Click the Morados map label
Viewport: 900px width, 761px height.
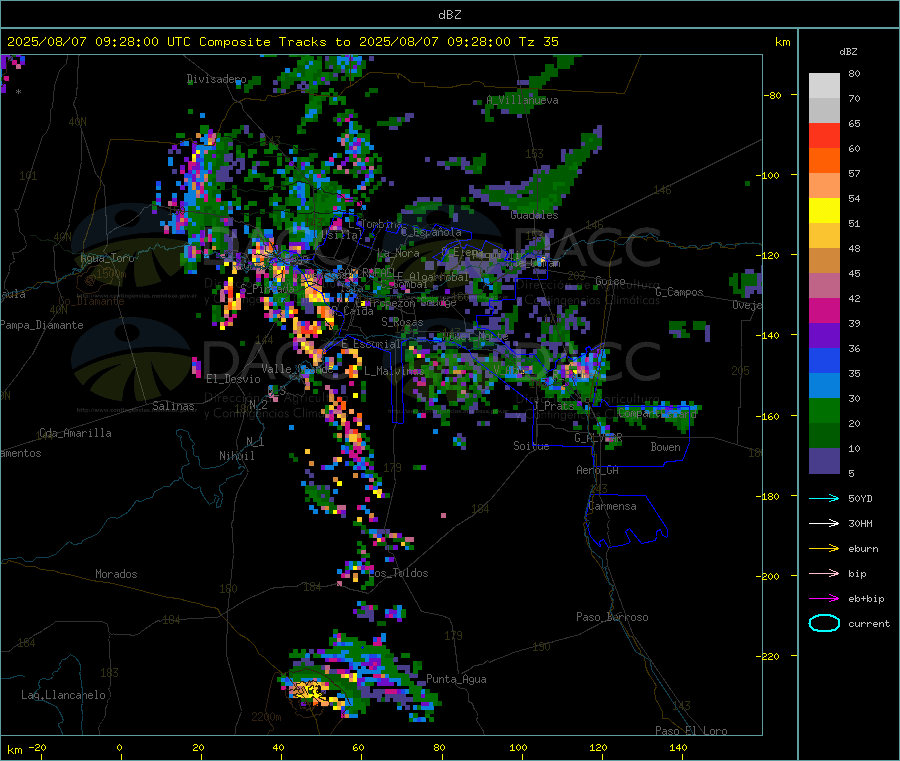[x=116, y=574]
